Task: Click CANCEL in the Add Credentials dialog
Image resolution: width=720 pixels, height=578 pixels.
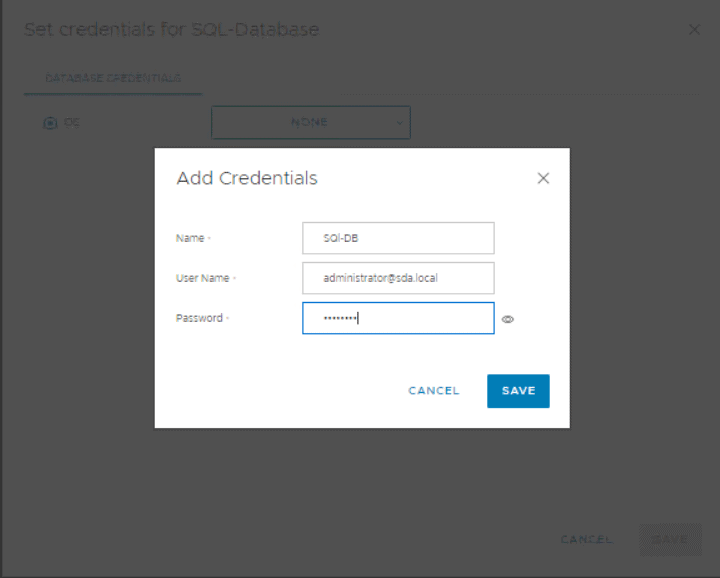Action: 434,391
